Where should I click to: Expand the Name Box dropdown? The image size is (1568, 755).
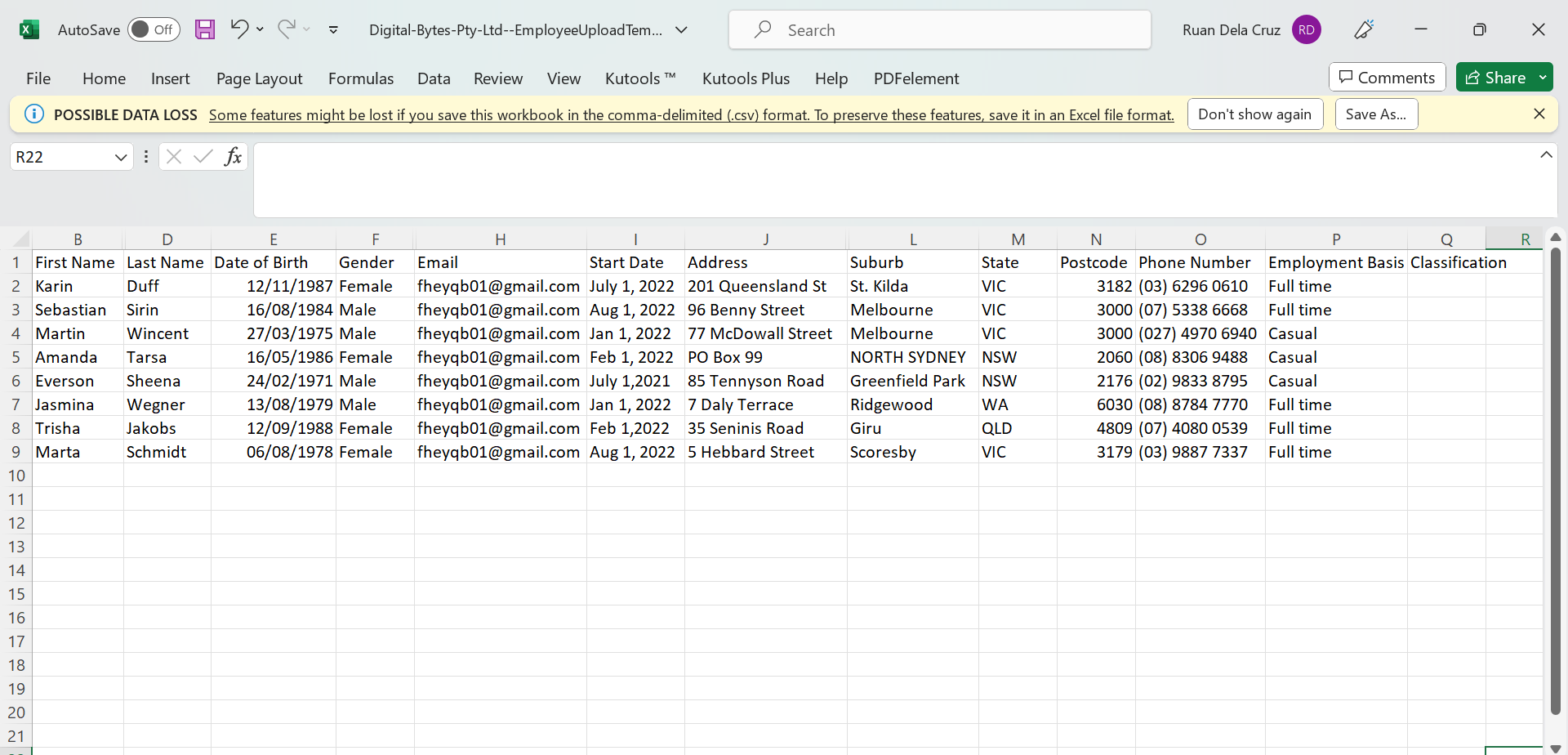(121, 157)
